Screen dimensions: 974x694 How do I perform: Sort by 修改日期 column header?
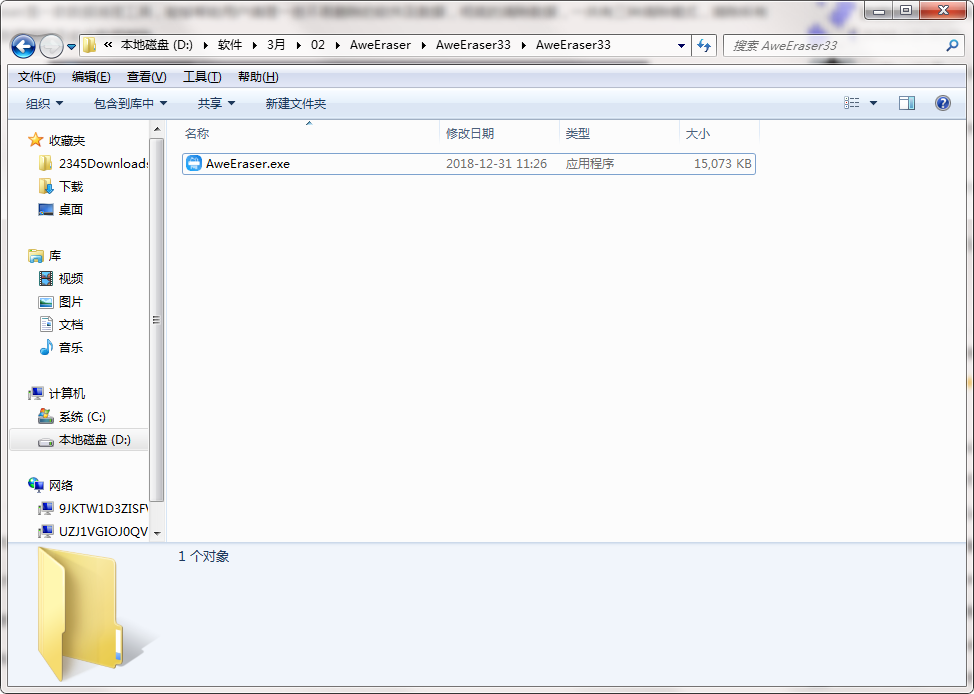(x=499, y=134)
